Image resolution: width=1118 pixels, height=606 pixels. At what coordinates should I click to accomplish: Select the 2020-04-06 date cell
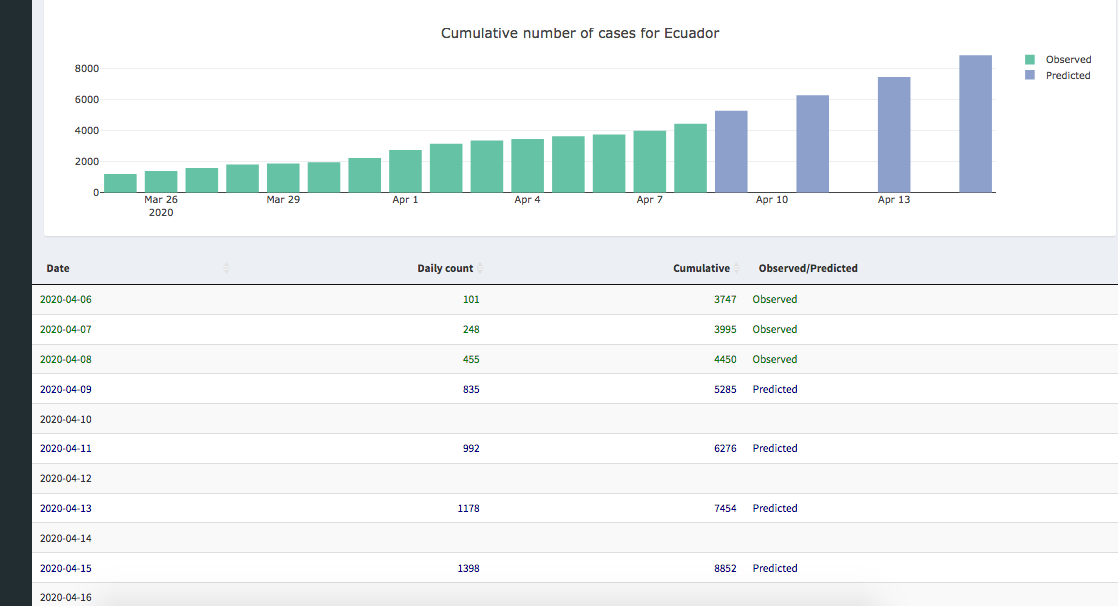65,299
